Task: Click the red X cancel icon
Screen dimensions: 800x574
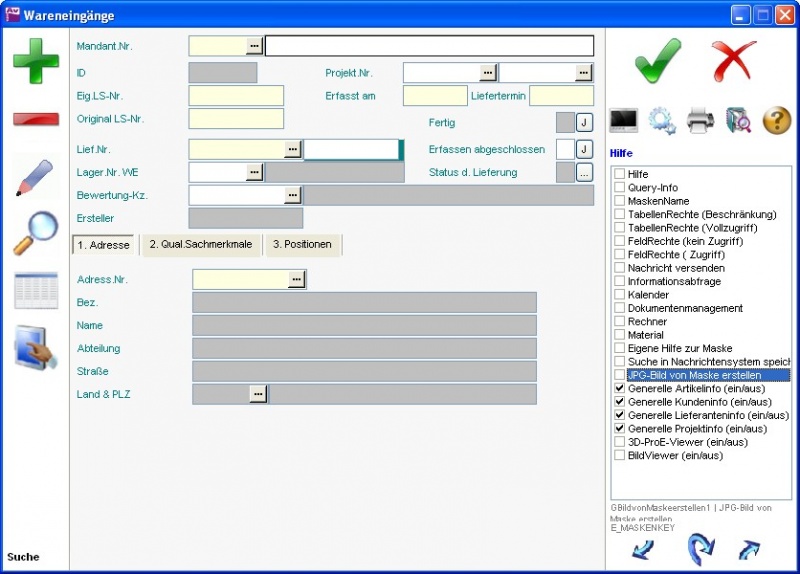Action: click(734, 61)
